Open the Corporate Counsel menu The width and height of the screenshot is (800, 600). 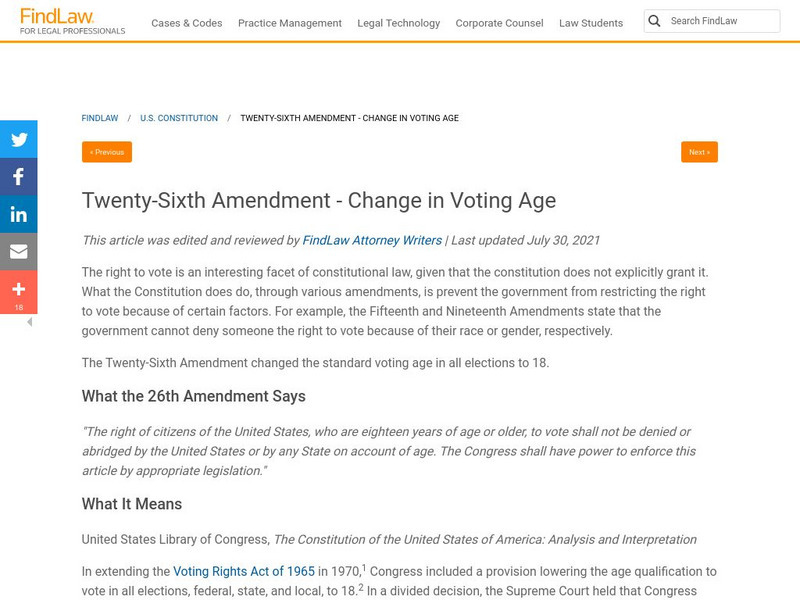(x=499, y=23)
